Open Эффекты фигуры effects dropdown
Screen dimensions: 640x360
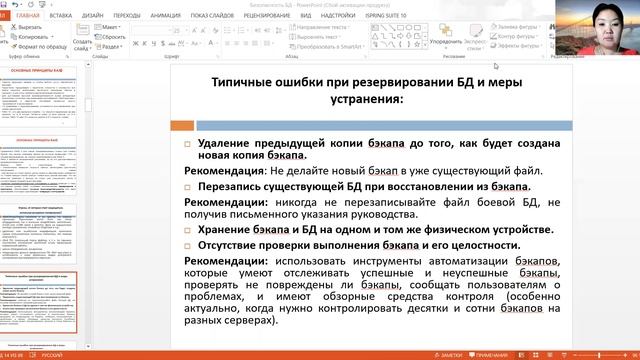pos(516,46)
